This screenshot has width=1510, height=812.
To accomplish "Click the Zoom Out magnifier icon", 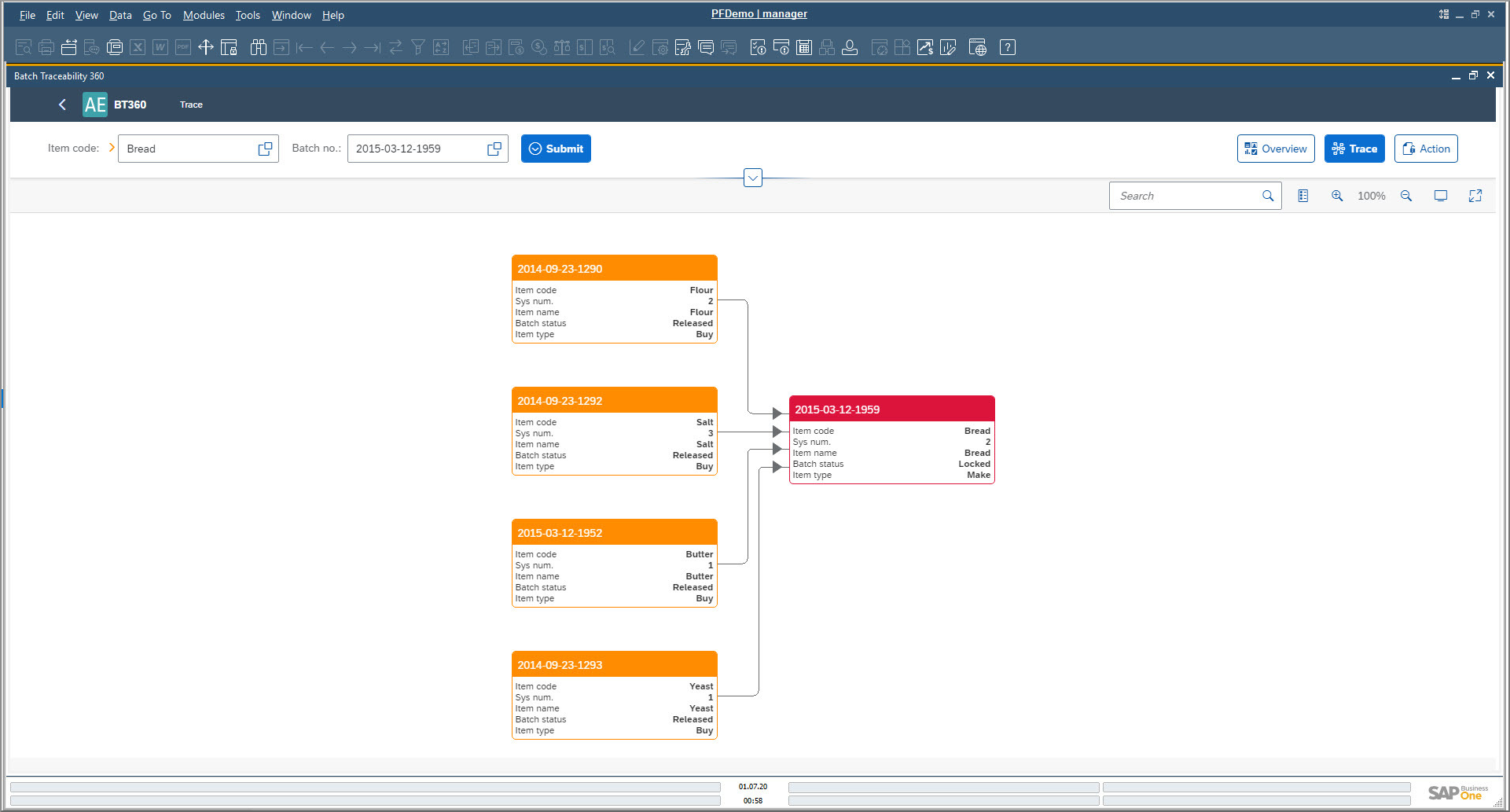I will click(1406, 196).
